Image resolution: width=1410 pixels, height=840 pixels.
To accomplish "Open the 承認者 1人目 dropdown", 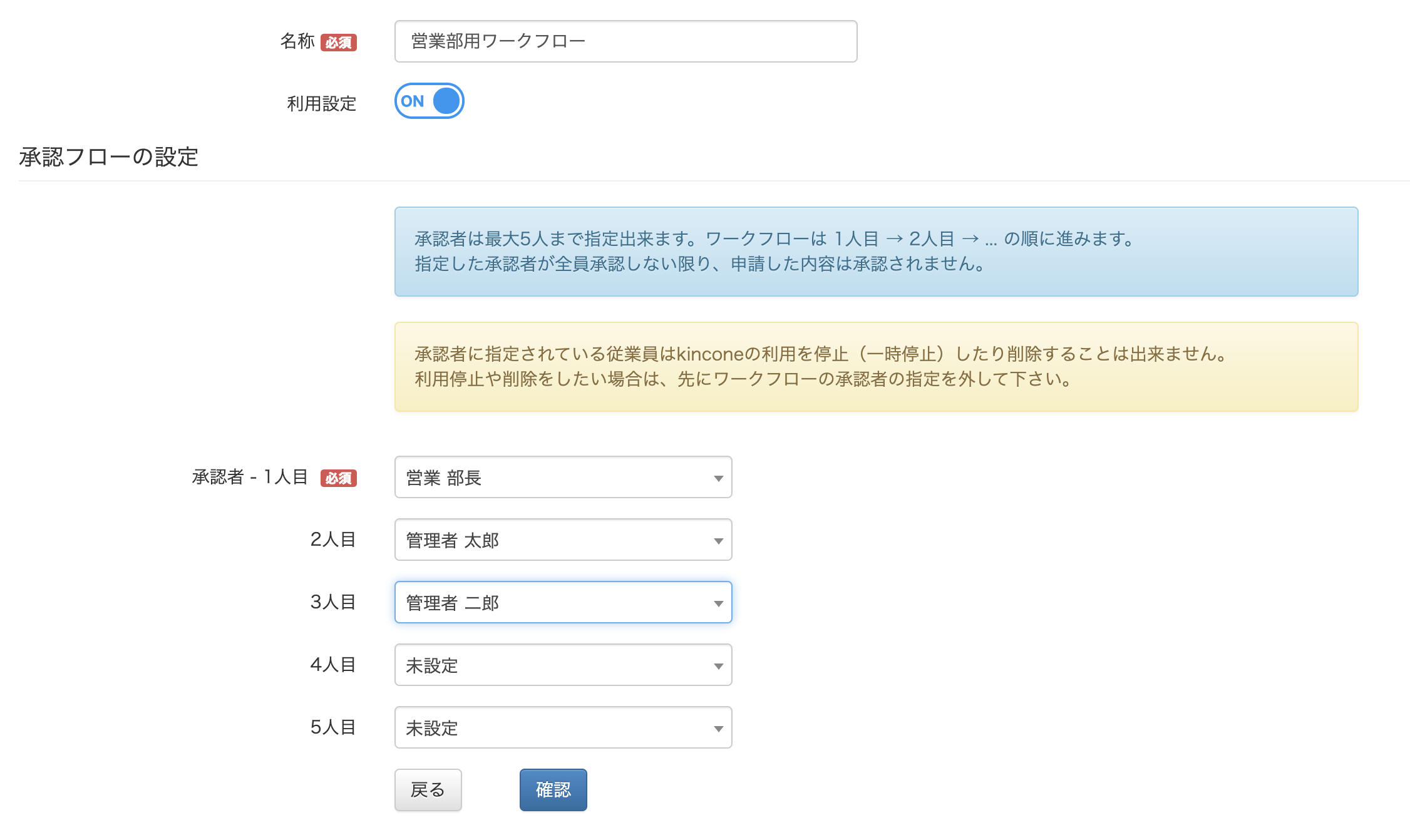I will click(x=562, y=478).
